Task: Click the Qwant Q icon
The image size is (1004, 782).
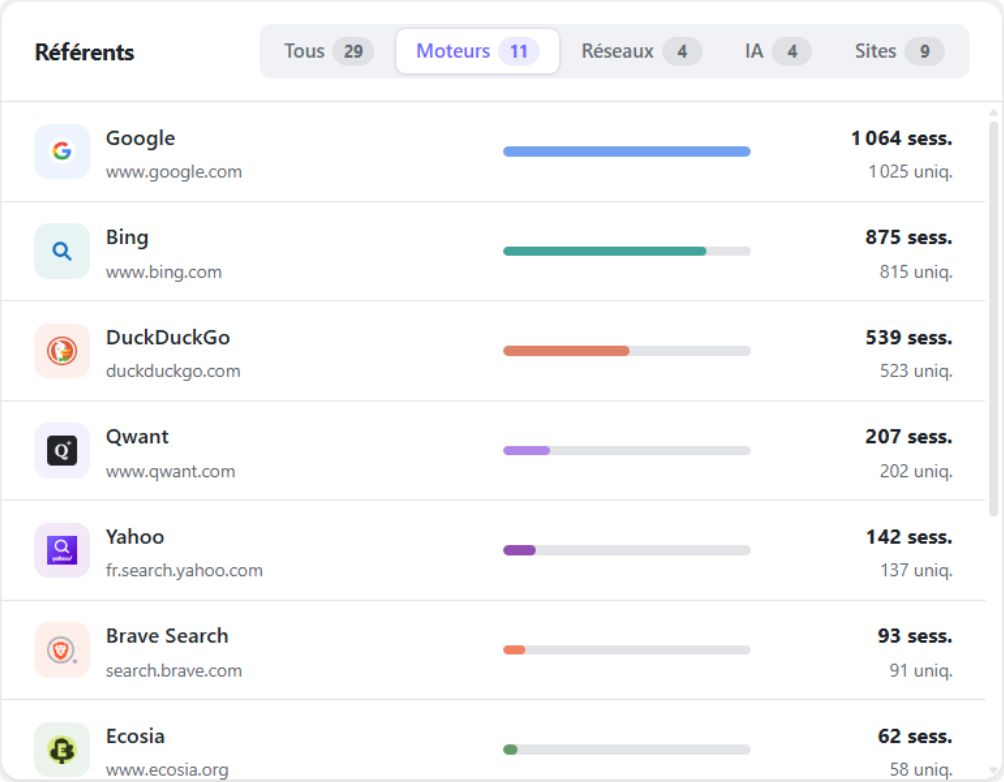Action: click(x=62, y=450)
